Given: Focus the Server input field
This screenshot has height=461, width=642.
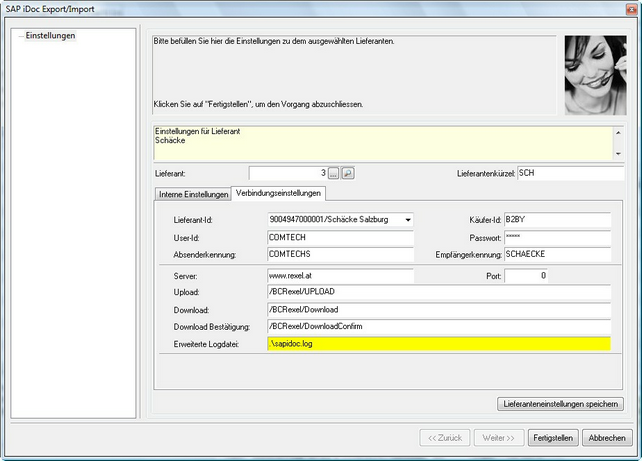Looking at the screenshot, I should coord(339,276).
